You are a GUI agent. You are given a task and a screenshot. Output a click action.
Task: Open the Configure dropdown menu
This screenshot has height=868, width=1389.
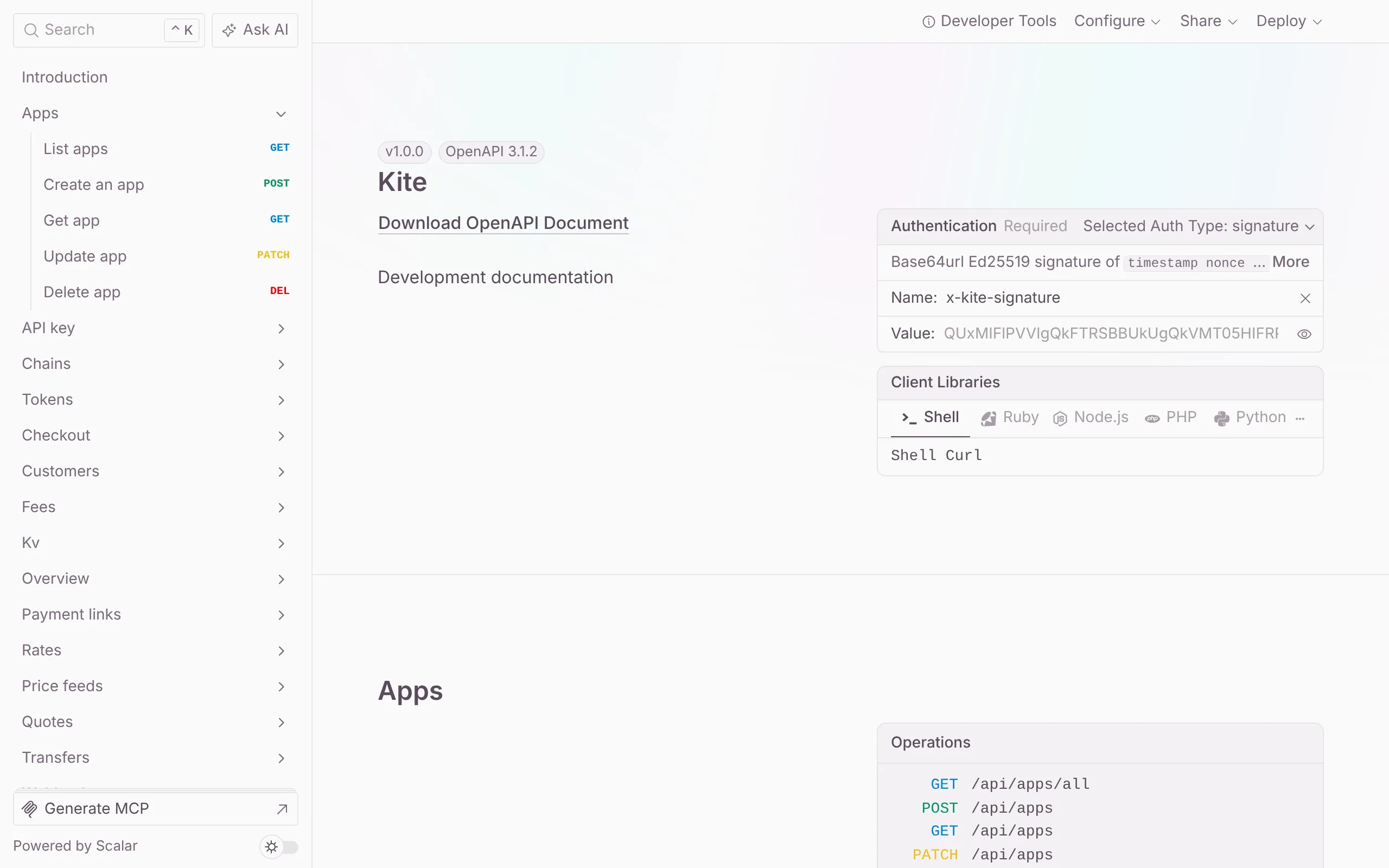1117,21
